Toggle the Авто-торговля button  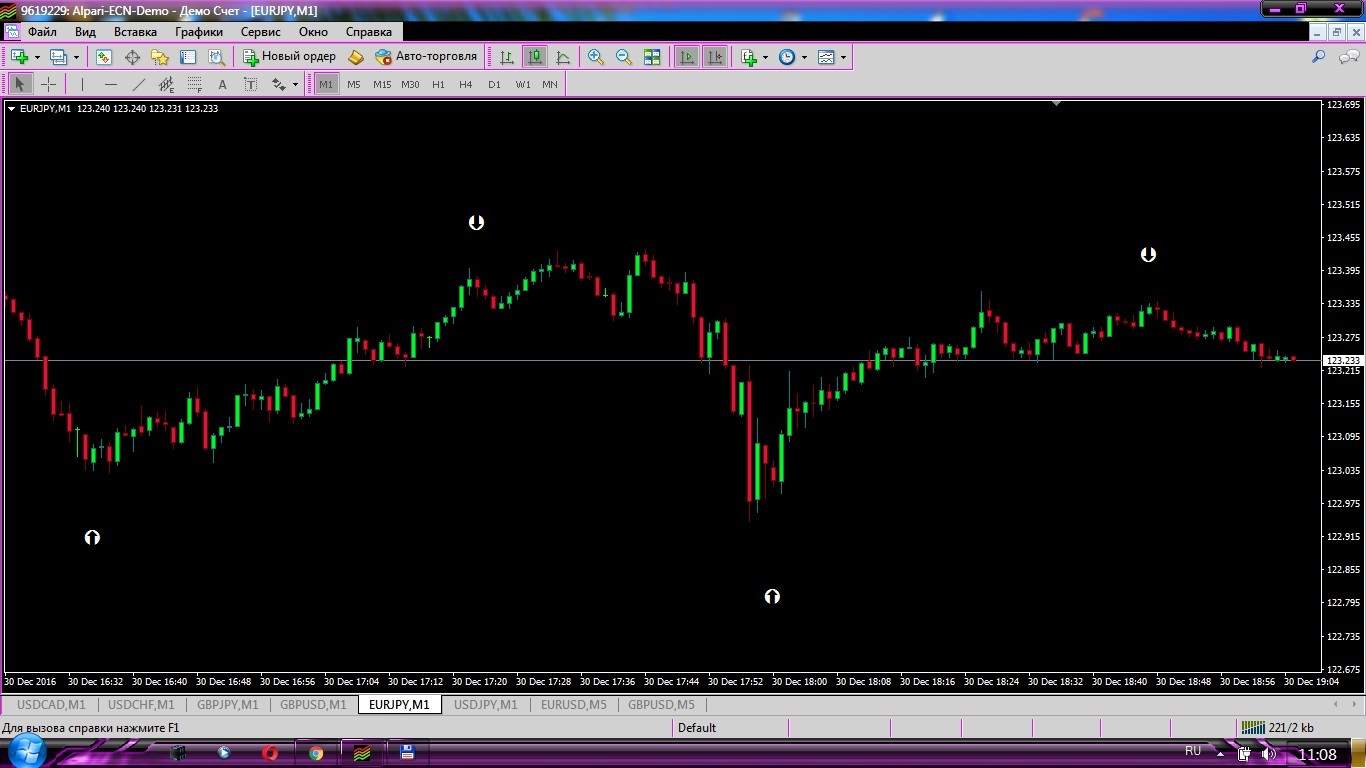point(426,57)
